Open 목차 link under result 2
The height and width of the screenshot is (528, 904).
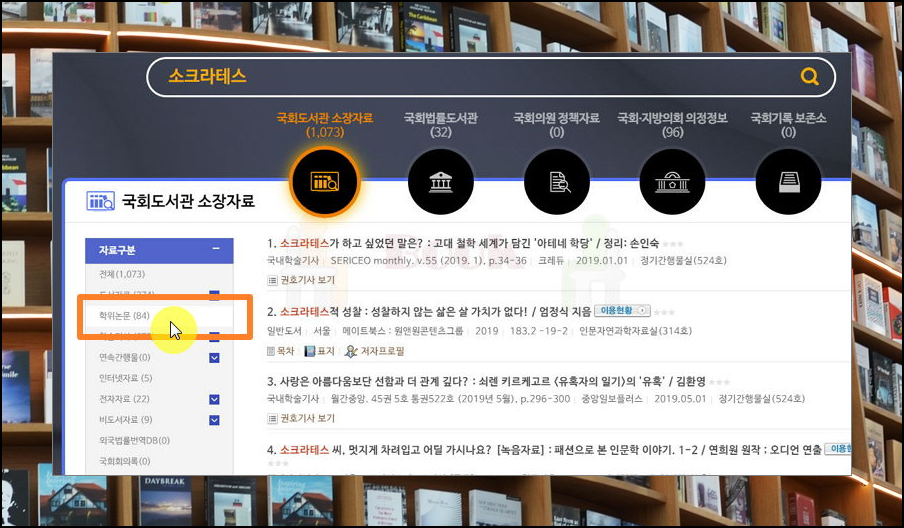[x=285, y=351]
